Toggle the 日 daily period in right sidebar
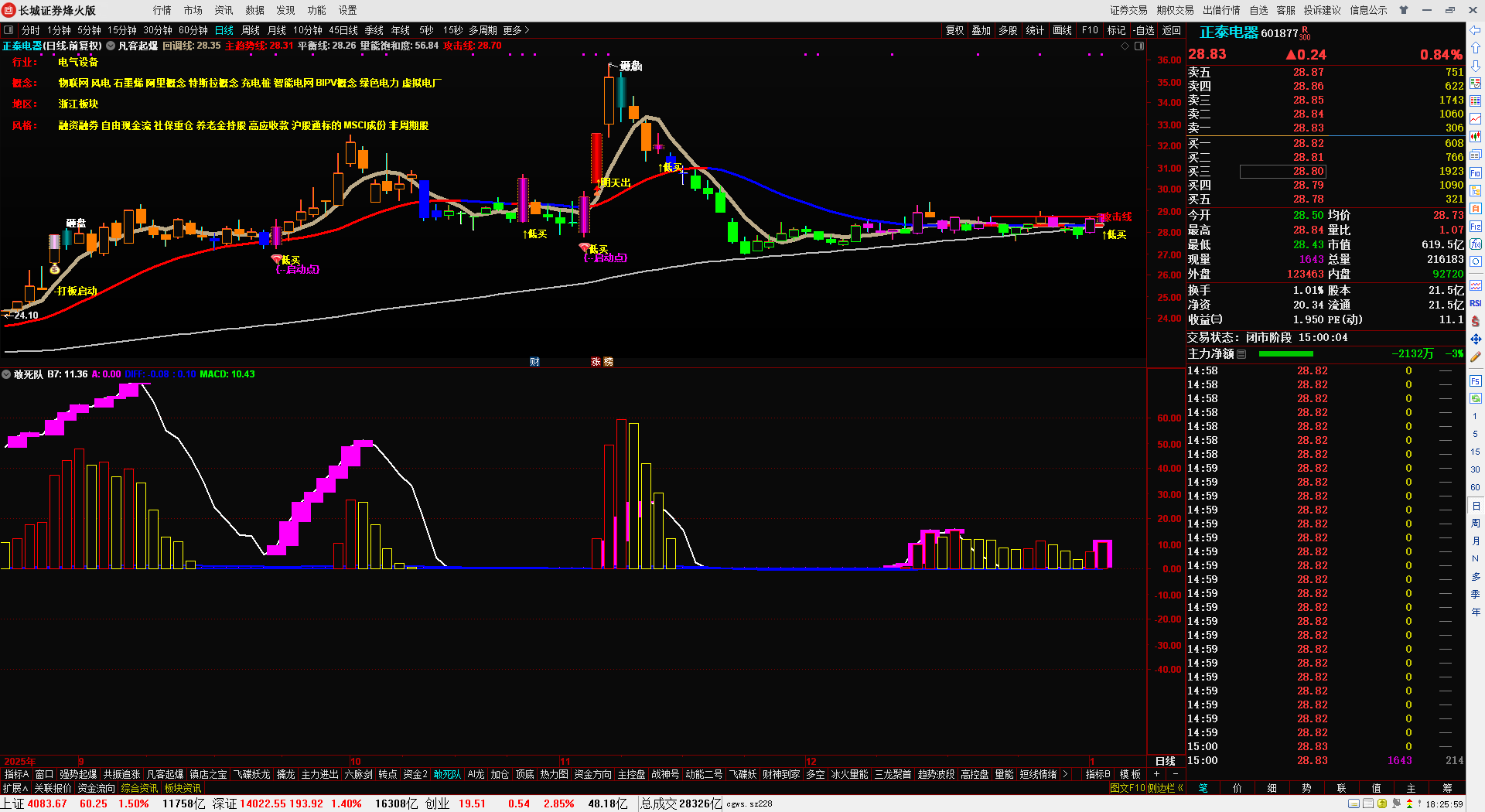Viewport: 1485px width, 812px height. (x=1475, y=506)
